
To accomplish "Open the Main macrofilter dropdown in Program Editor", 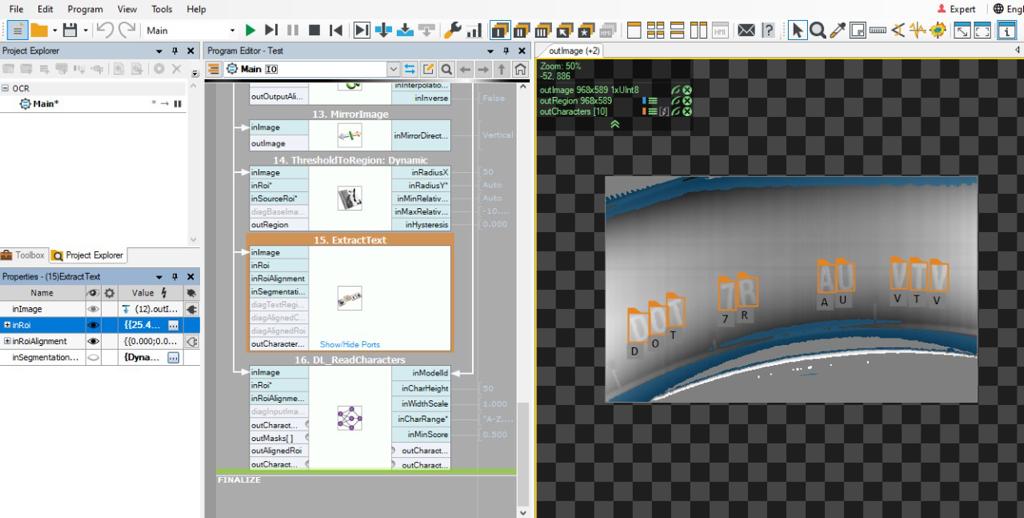I will point(392,69).
